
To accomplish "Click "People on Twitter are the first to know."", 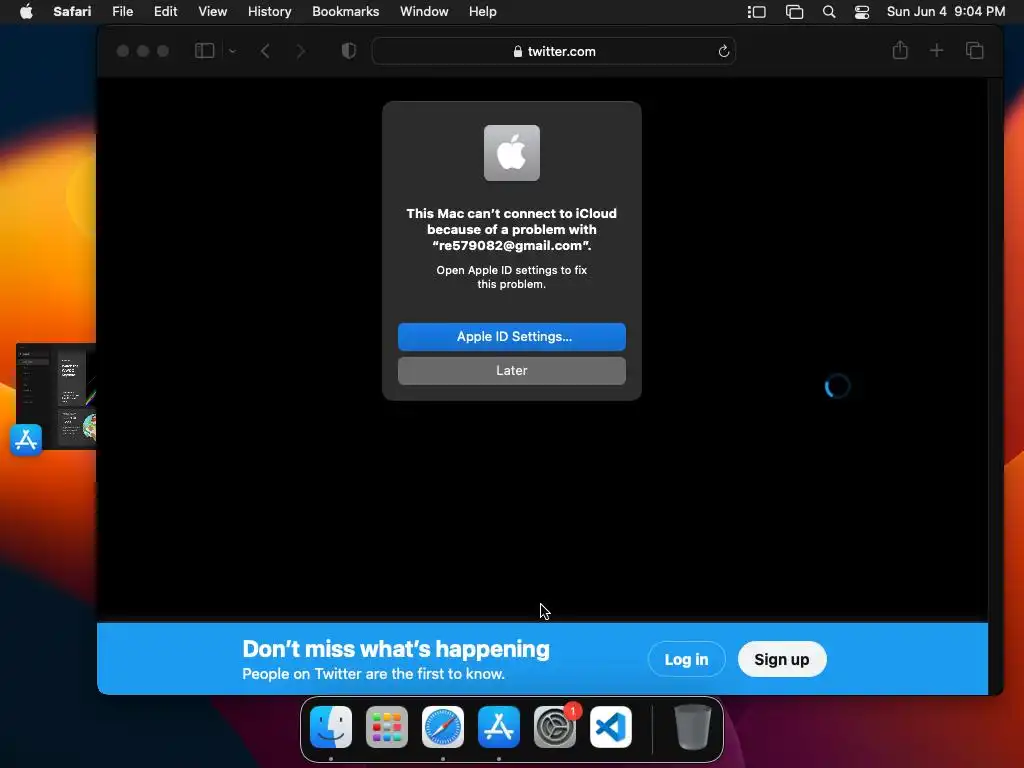I will click(x=374, y=674).
